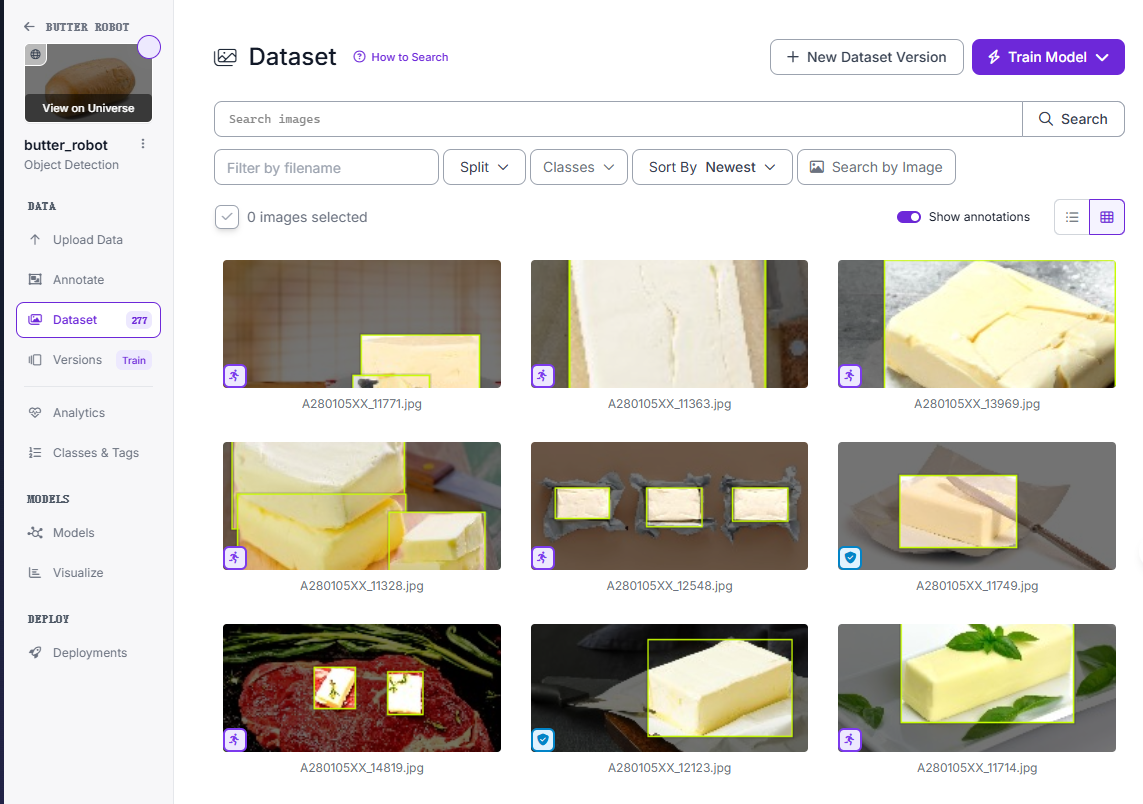Click the back arrow beside BUTTER ROBOT
Viewport: 1143px width, 804px height.
pyautogui.click(x=29, y=27)
